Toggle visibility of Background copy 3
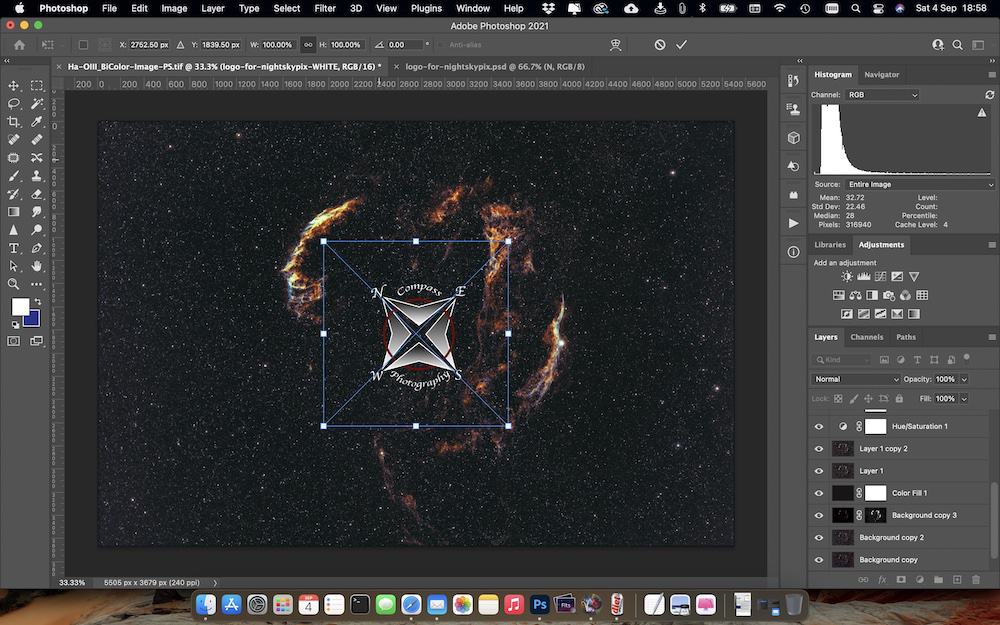 (x=819, y=515)
